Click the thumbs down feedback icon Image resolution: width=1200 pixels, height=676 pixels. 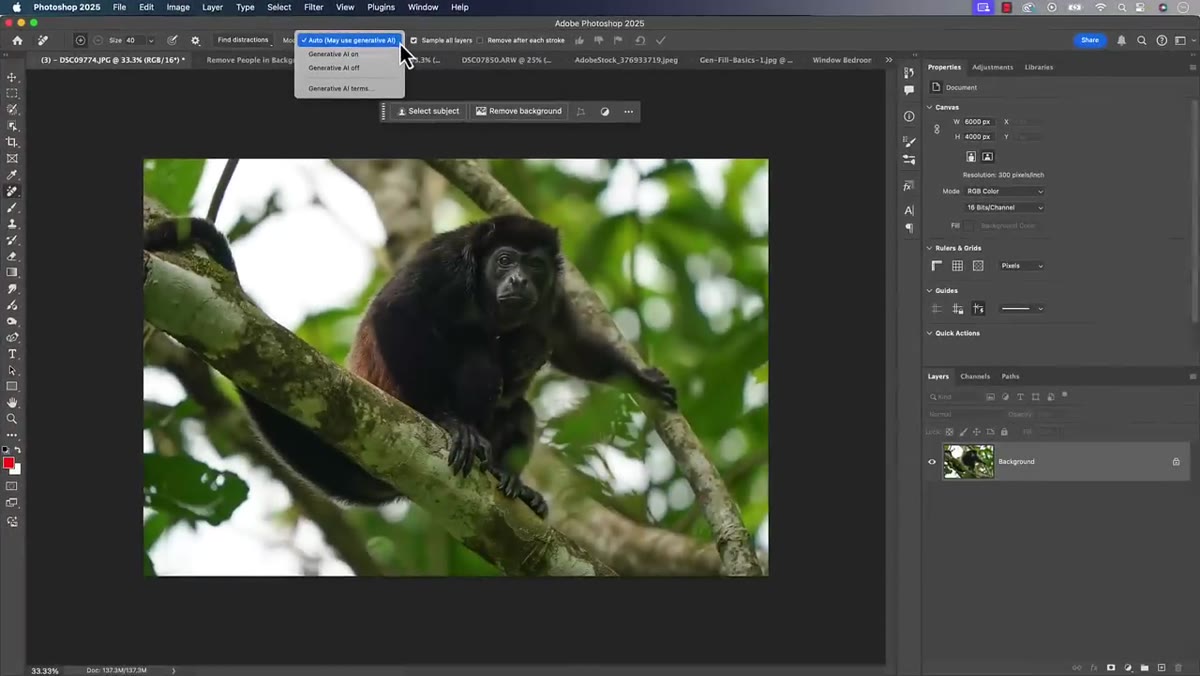coord(599,40)
